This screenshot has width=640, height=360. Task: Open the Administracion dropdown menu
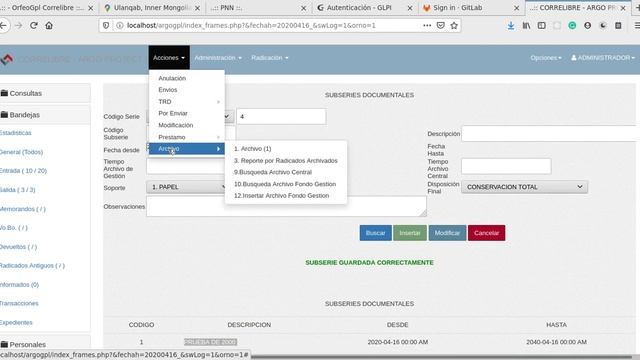pos(218,58)
